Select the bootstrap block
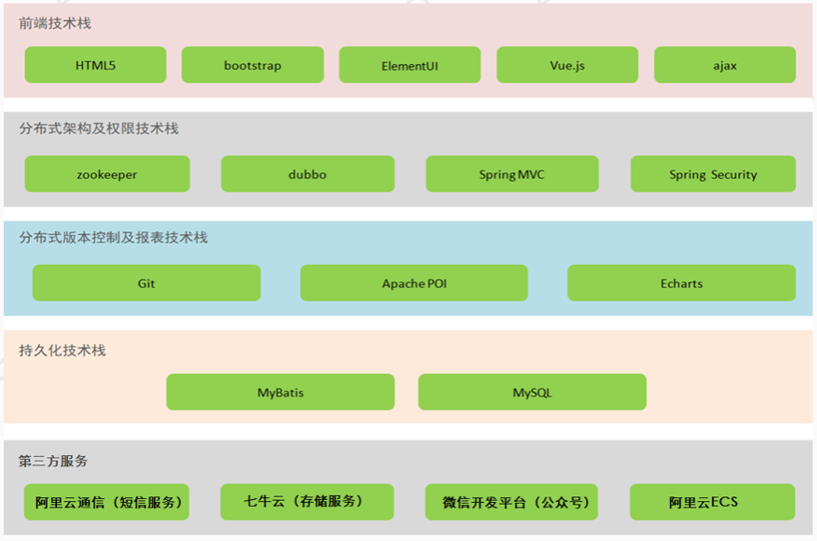The width and height of the screenshot is (817, 541). pos(253,65)
